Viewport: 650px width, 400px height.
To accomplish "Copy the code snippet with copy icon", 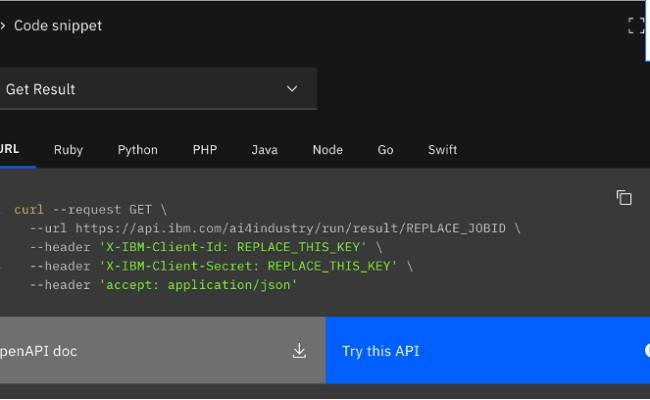I will [624, 198].
